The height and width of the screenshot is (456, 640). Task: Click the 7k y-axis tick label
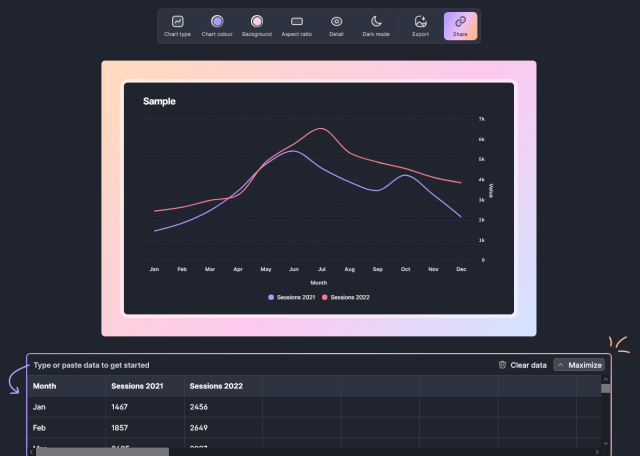(x=482, y=119)
